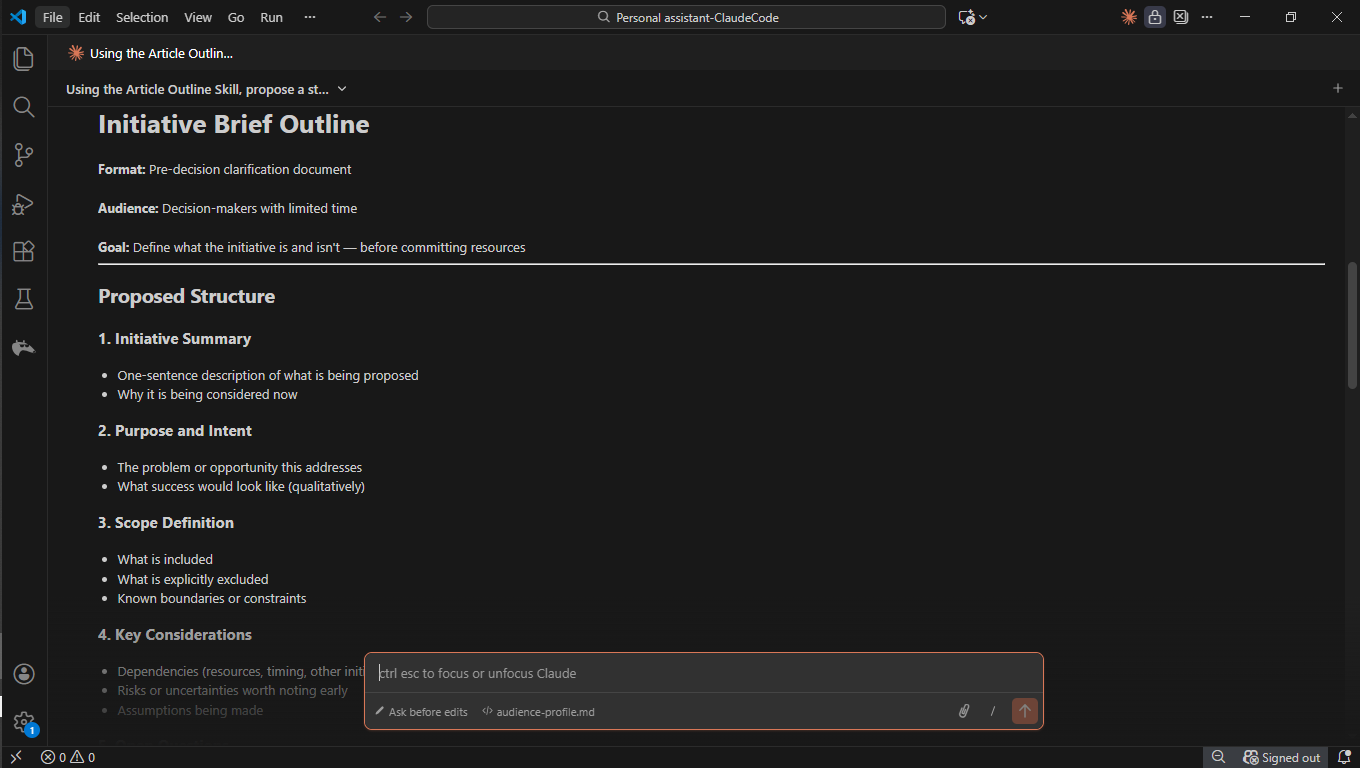This screenshot has width=1360, height=768.
Task: Open title bar more actions ellipsis
Action: (x=1207, y=17)
